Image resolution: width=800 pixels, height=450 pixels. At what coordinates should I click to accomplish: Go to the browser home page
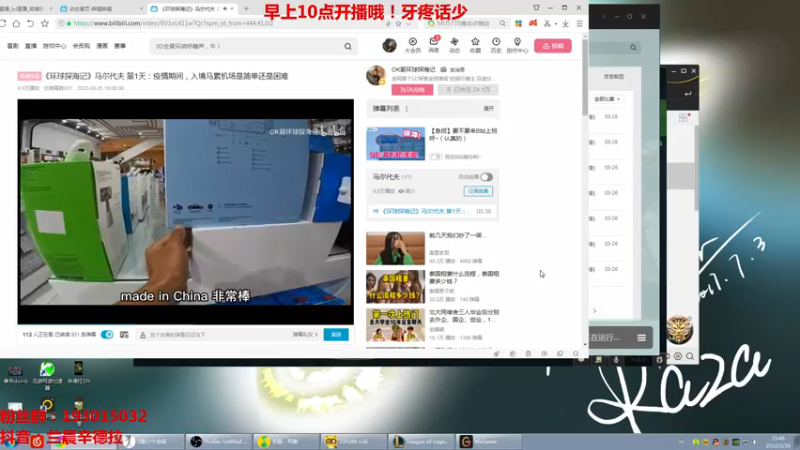(16, 23)
